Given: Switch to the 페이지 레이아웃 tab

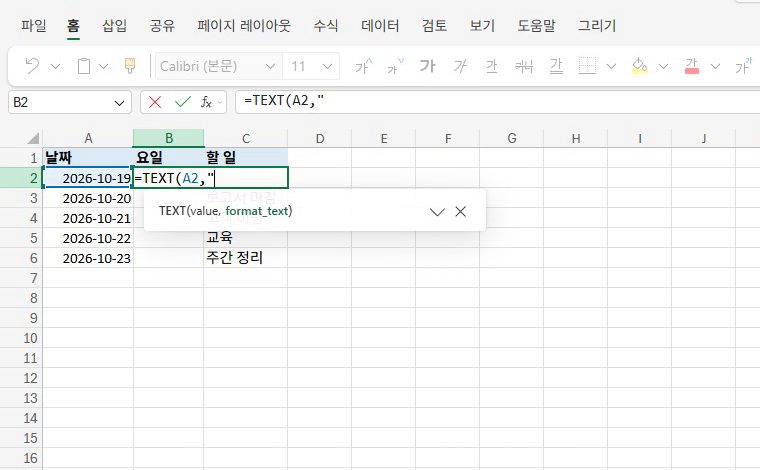Looking at the screenshot, I should click(x=244, y=25).
